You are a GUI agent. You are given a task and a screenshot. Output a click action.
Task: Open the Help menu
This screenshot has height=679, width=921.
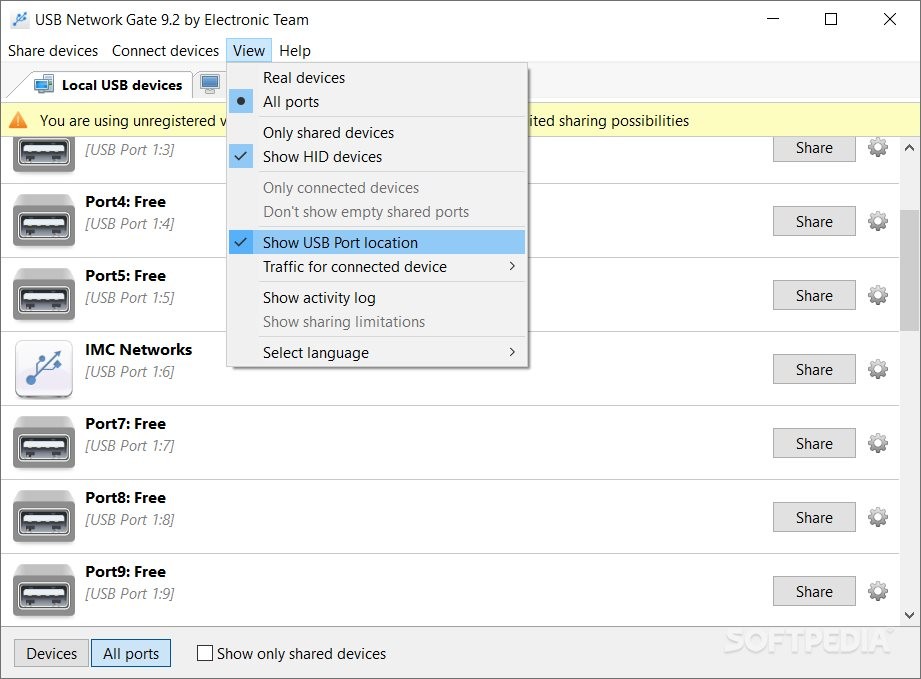click(x=295, y=51)
